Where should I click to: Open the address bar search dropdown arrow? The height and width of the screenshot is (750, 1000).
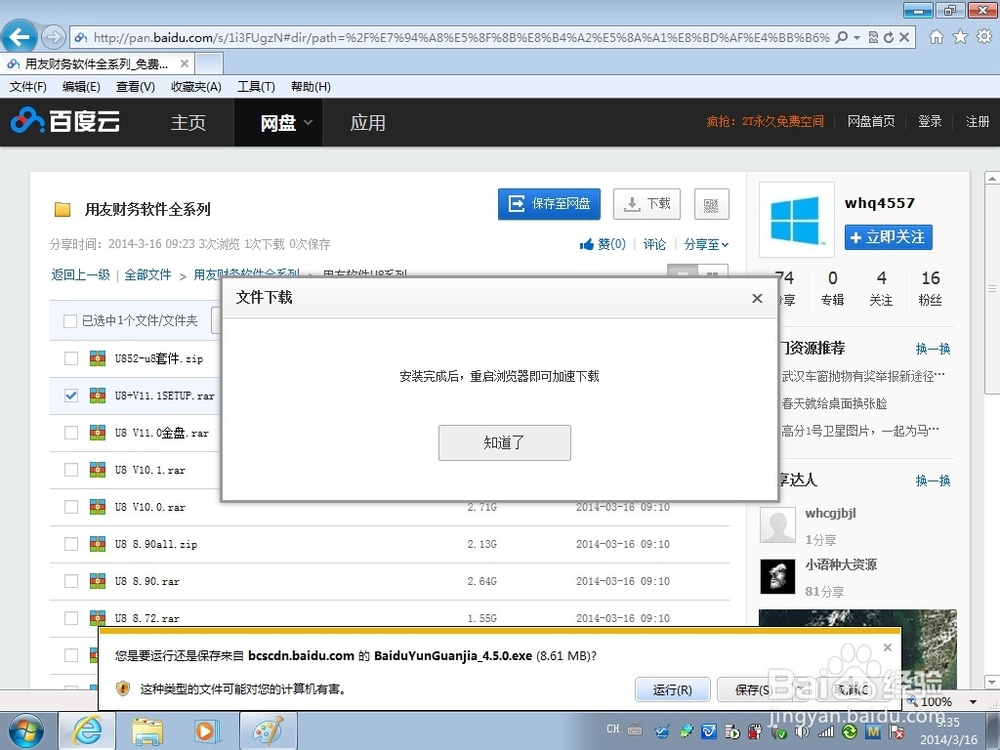coord(857,38)
